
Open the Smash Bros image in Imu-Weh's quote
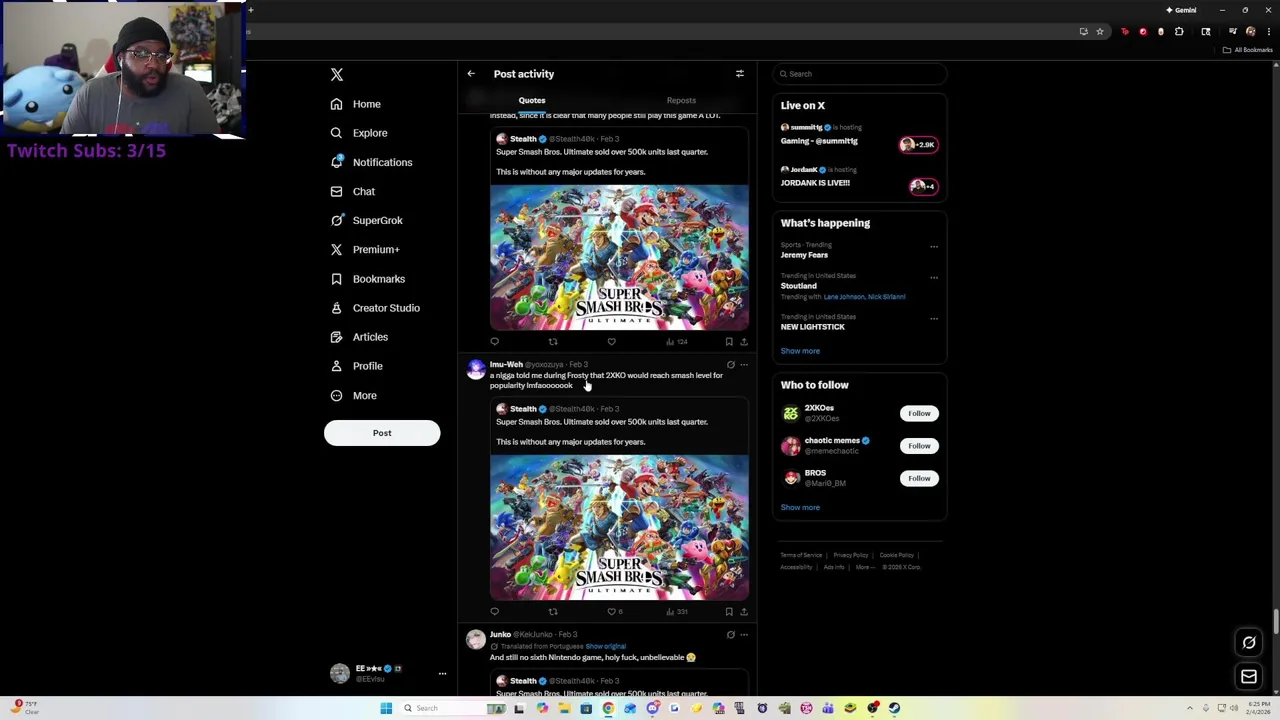coord(619,527)
